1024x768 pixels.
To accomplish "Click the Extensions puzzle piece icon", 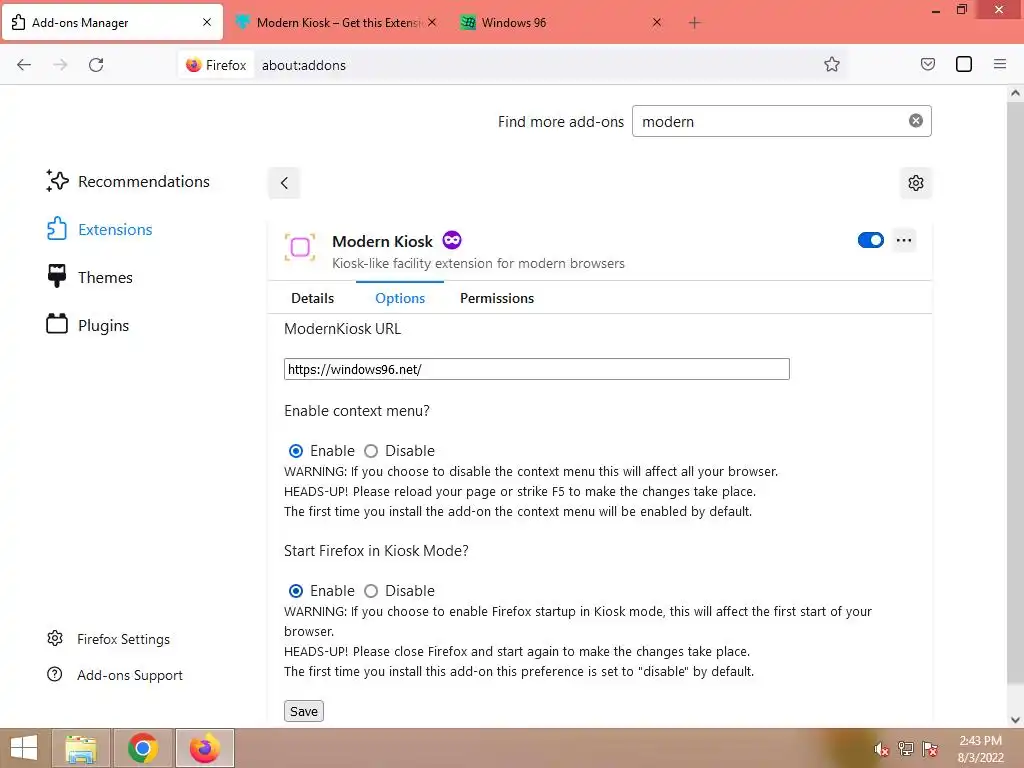I will tap(57, 229).
